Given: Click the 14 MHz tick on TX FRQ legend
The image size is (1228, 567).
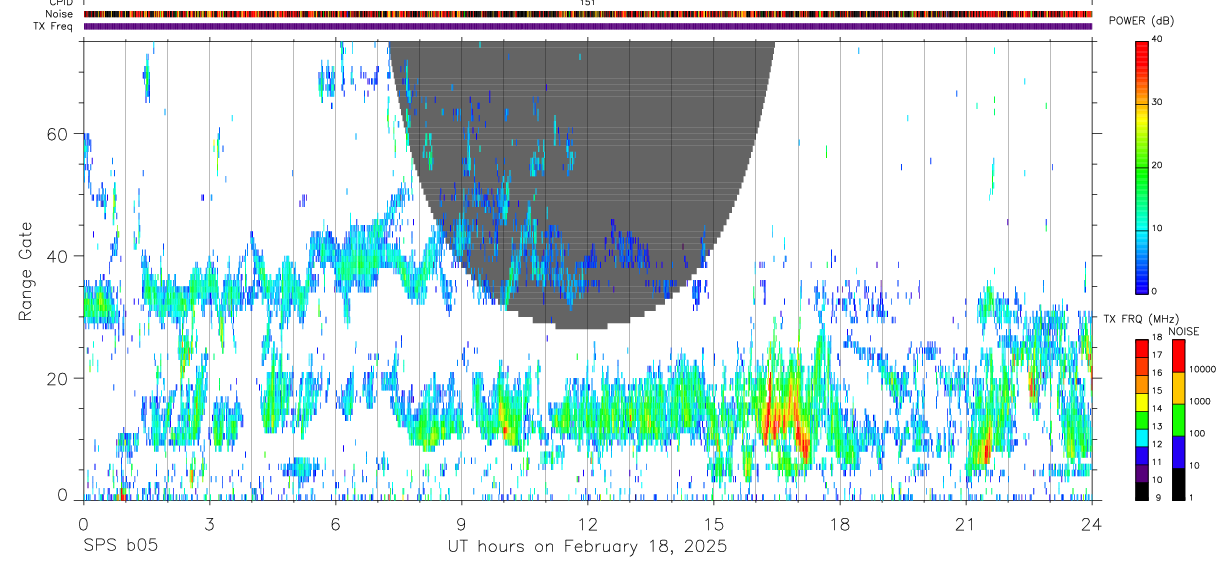Looking at the screenshot, I should tap(1157, 408).
